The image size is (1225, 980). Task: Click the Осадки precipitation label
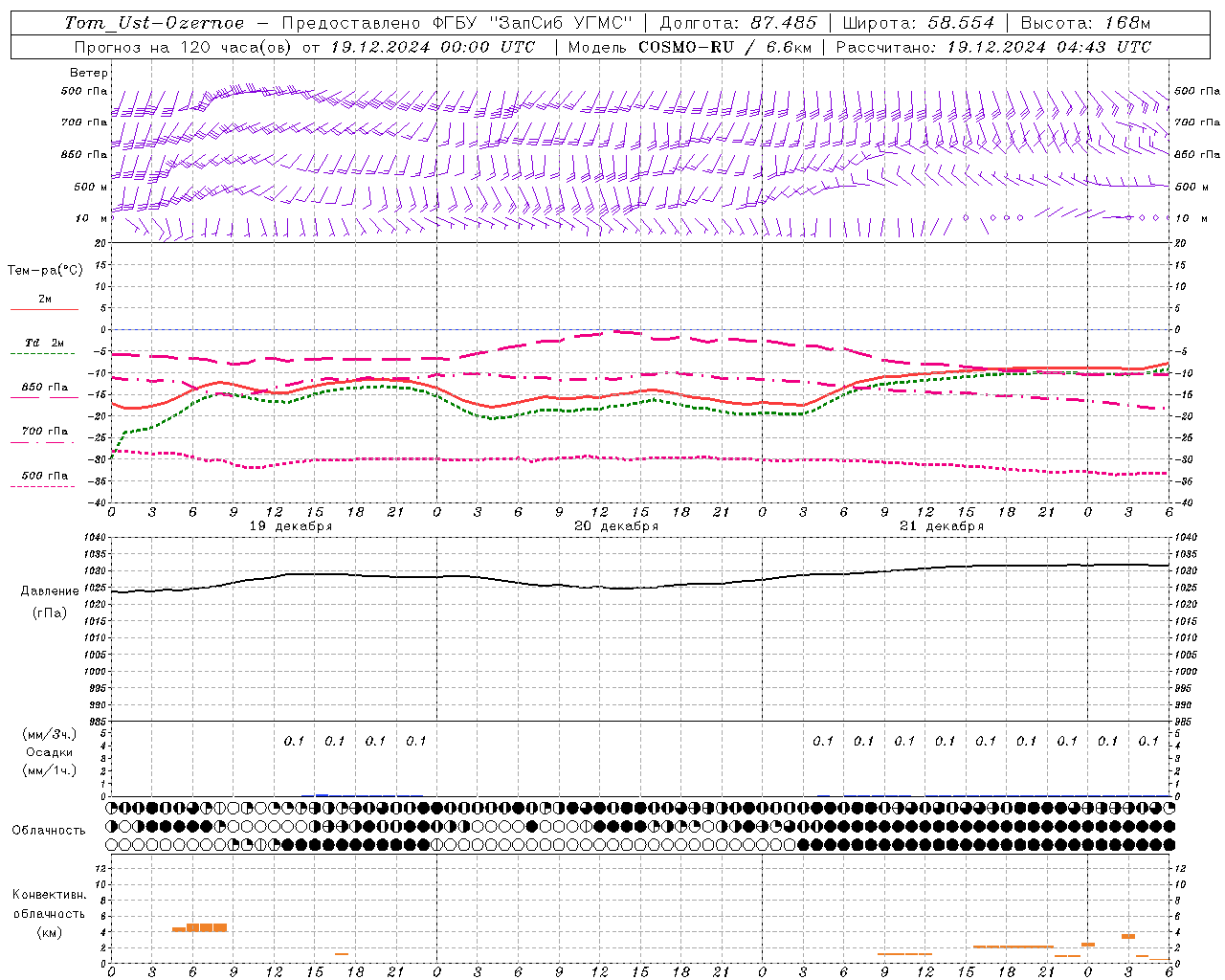50,752
